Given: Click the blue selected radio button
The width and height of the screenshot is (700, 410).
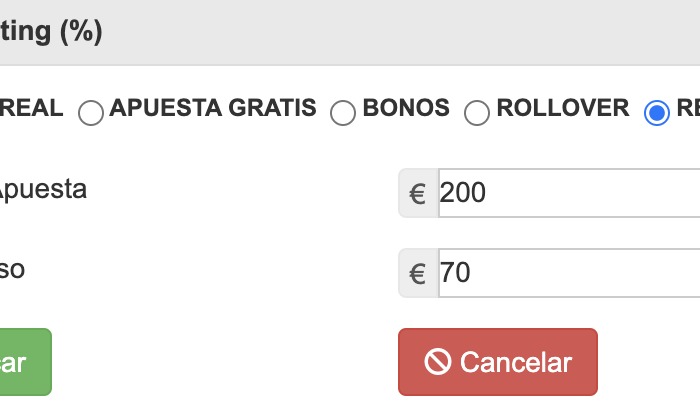Looking at the screenshot, I should pos(657,113).
